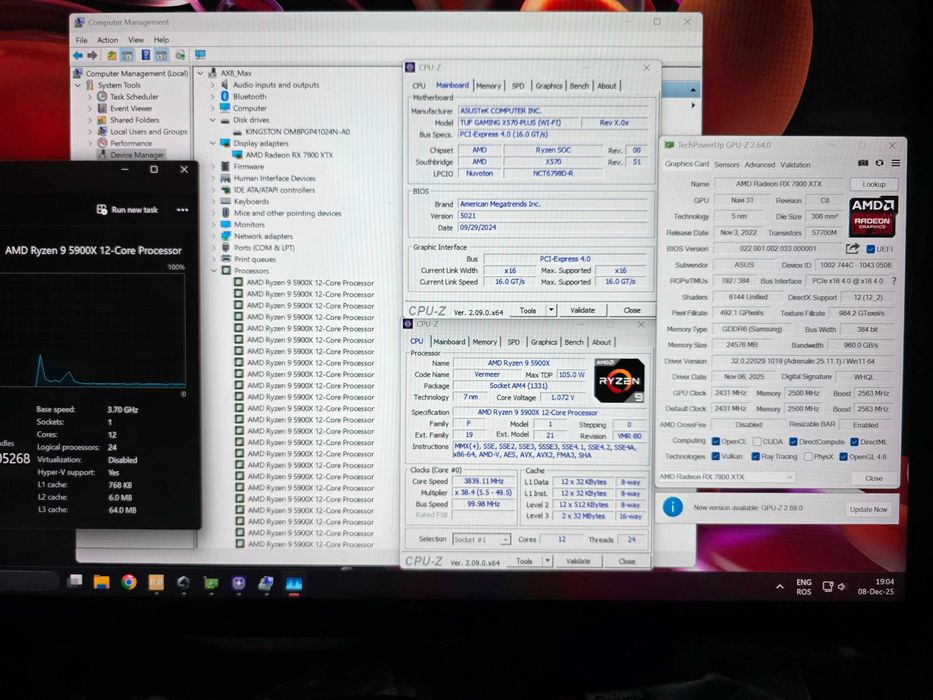The width and height of the screenshot is (933, 700).
Task: Switch to the Advanced tab in GPU-Z
Action: tap(760, 164)
